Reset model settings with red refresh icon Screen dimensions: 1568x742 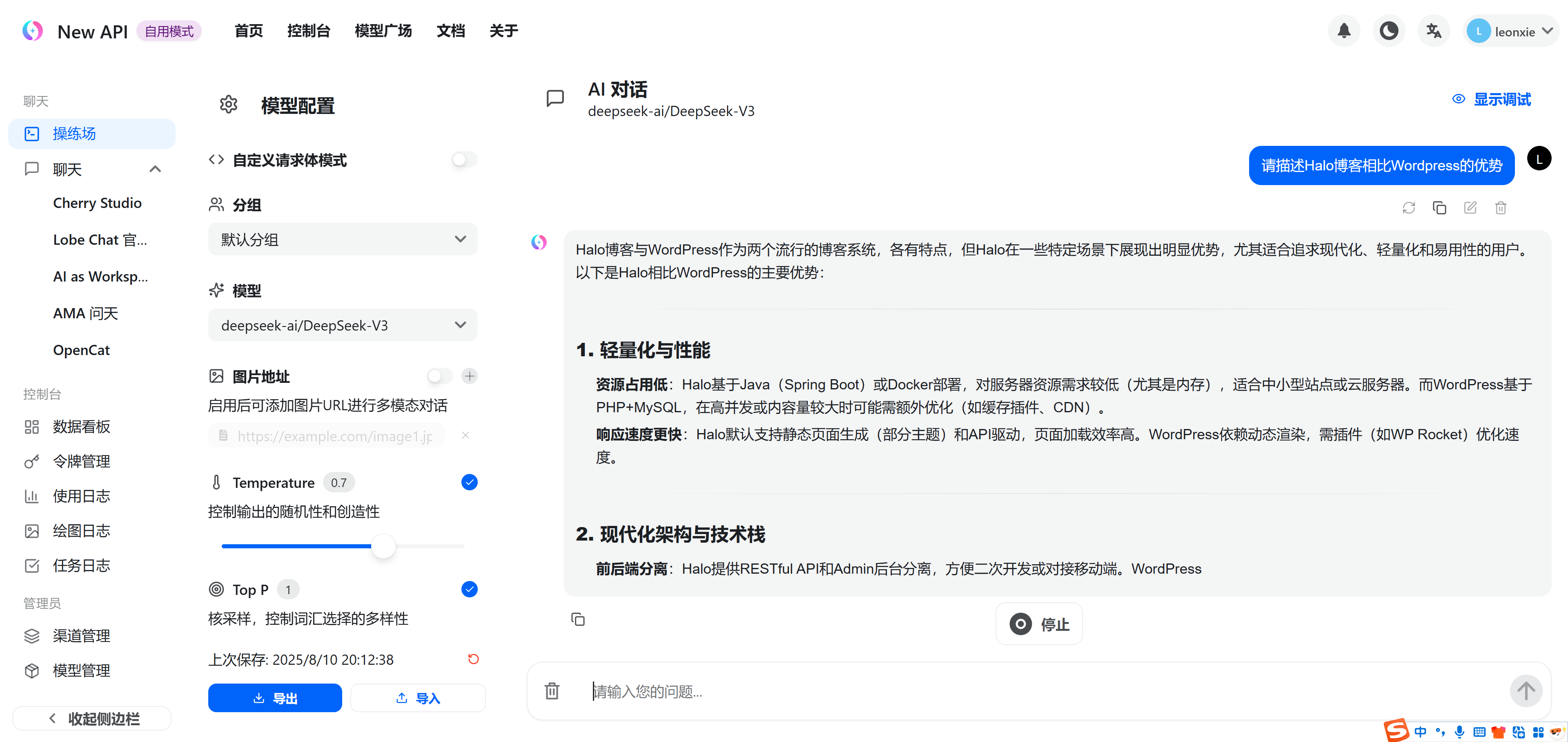(473, 659)
